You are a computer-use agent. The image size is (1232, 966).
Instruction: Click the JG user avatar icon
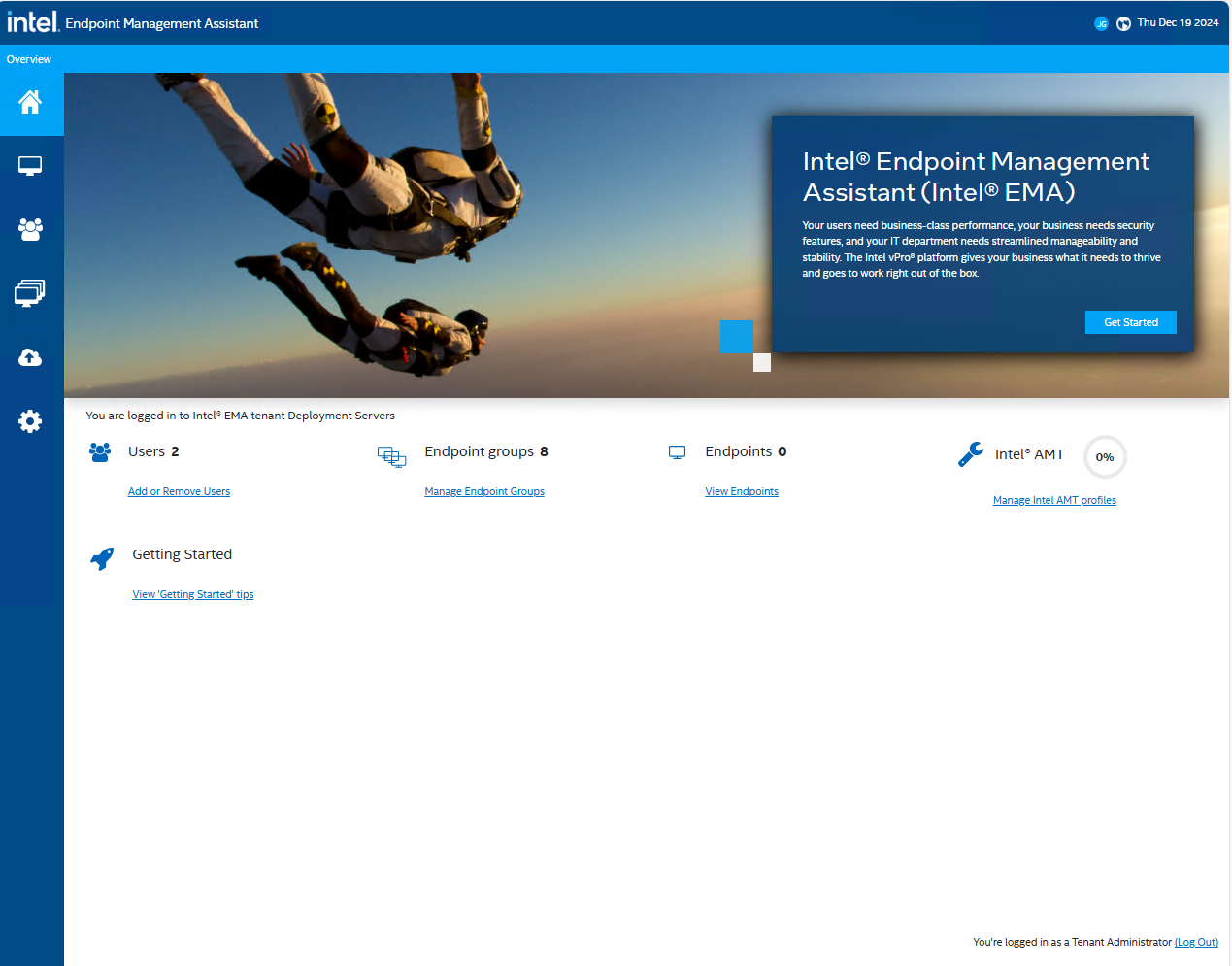tap(1101, 23)
